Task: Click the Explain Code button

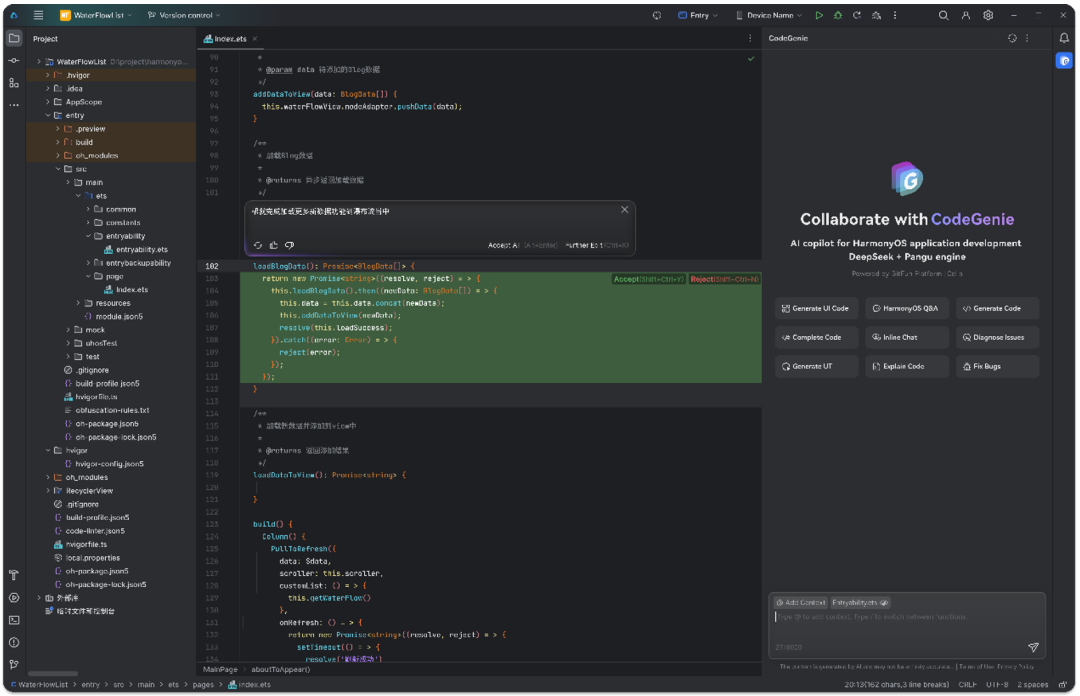Action: coord(906,367)
